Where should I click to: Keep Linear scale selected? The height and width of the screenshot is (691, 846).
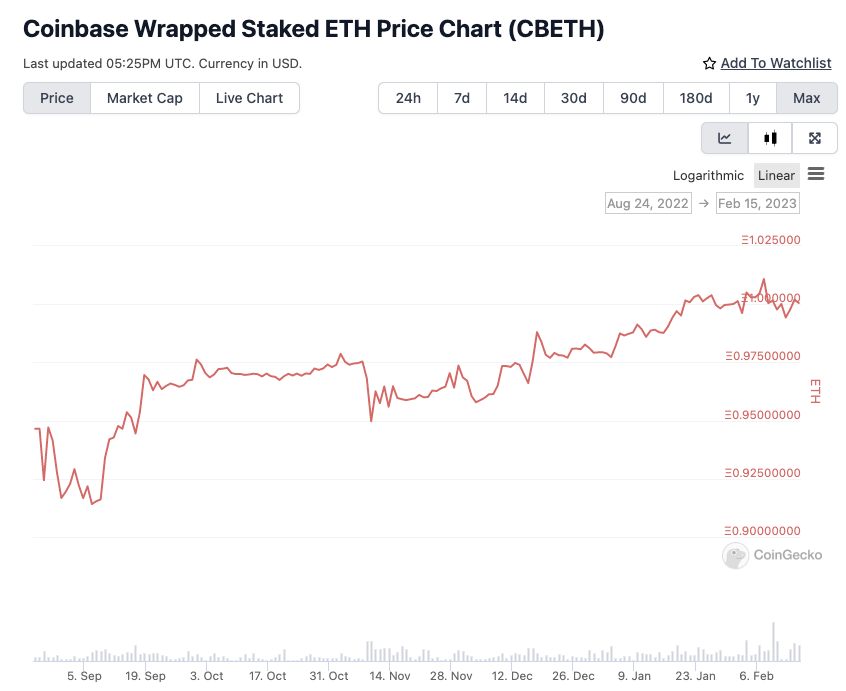pos(776,175)
